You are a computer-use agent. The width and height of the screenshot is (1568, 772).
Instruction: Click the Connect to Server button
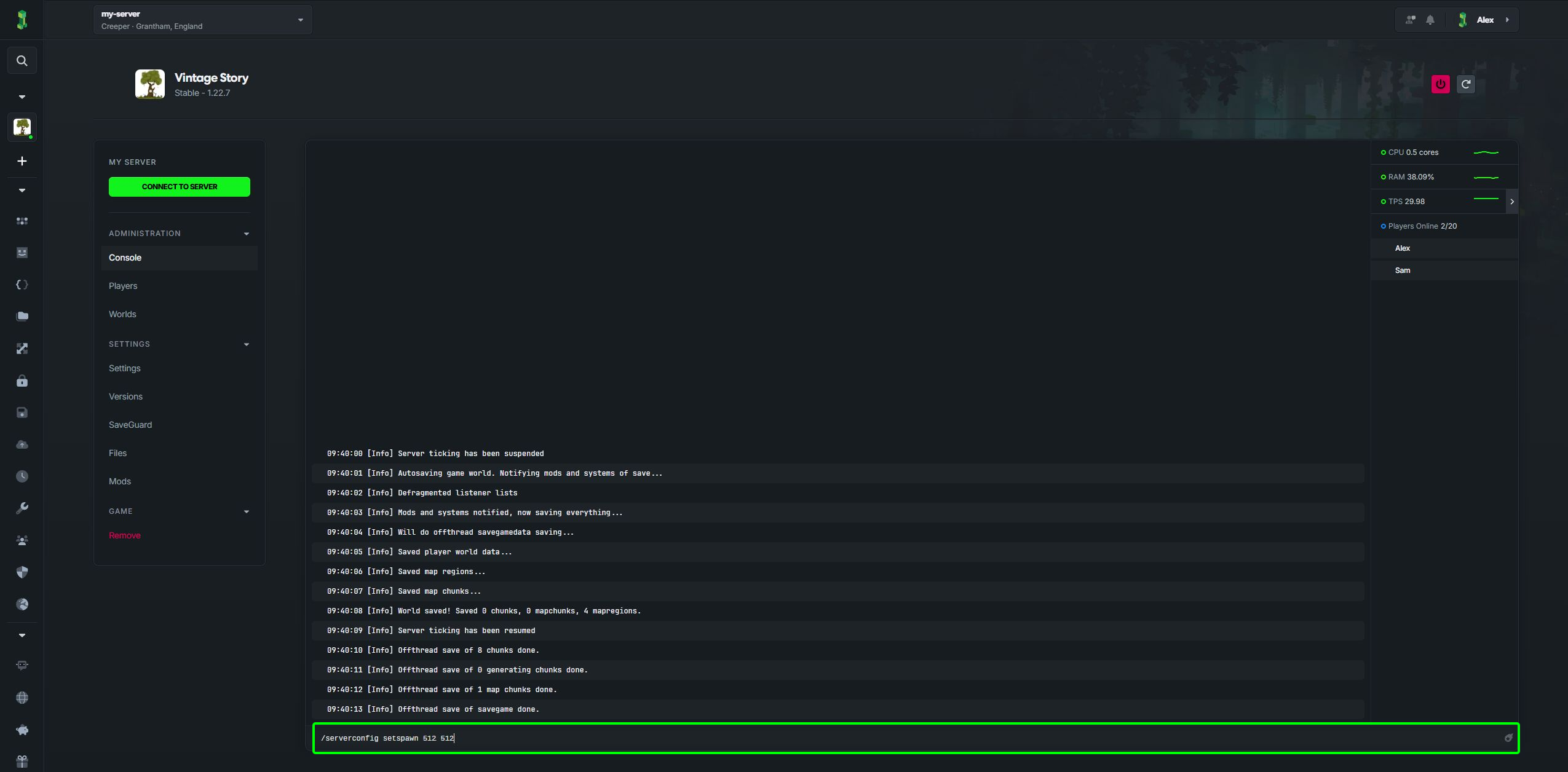[x=180, y=187]
